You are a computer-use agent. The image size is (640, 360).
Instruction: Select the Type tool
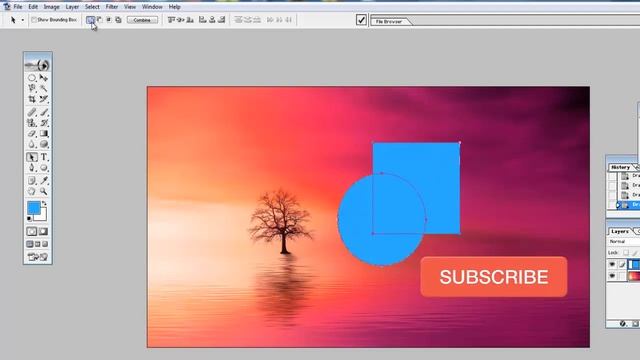44,157
